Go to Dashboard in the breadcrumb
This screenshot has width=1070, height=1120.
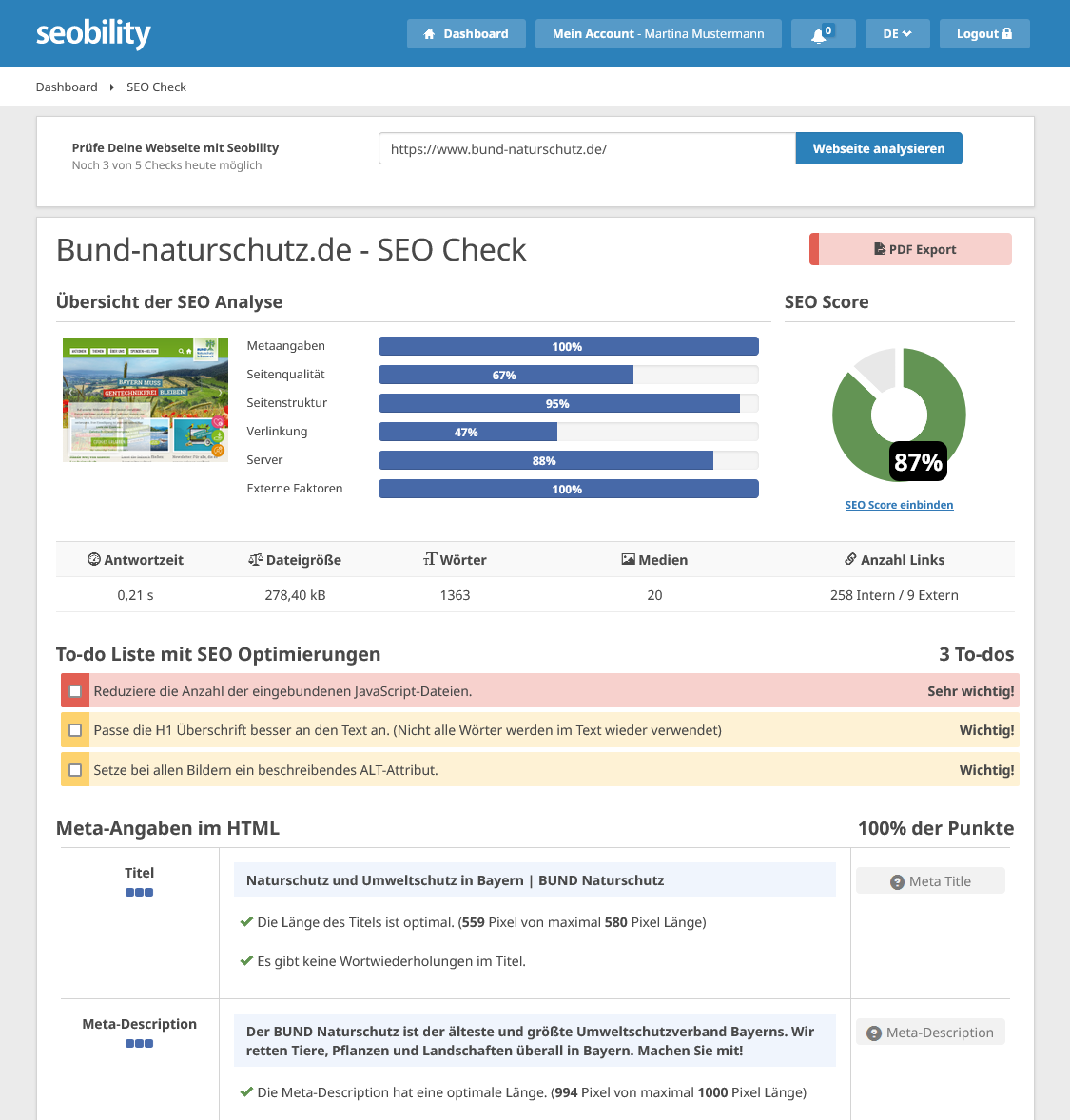click(x=67, y=87)
